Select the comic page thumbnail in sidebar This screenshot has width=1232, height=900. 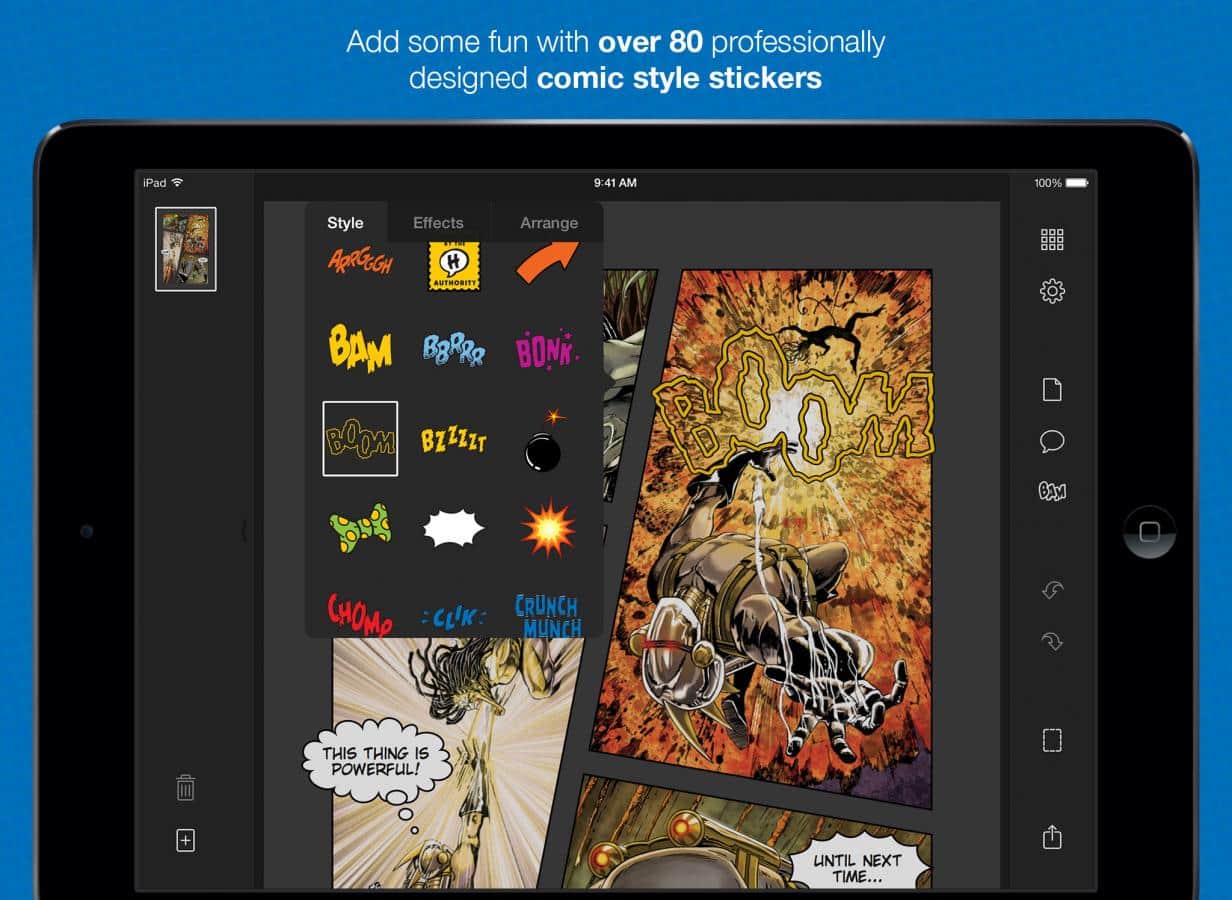(x=186, y=249)
